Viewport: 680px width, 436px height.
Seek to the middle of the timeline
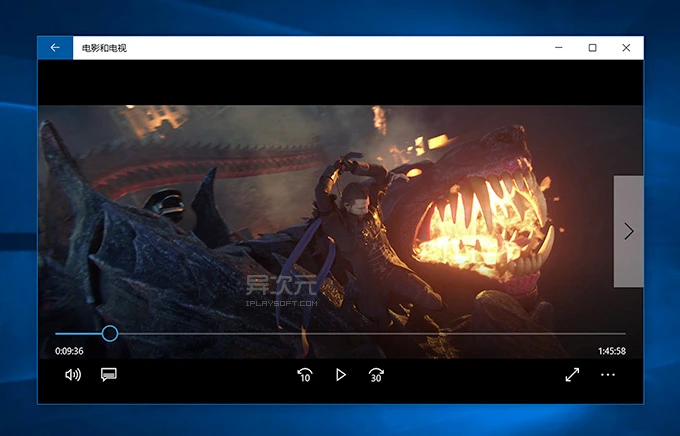tap(340, 334)
